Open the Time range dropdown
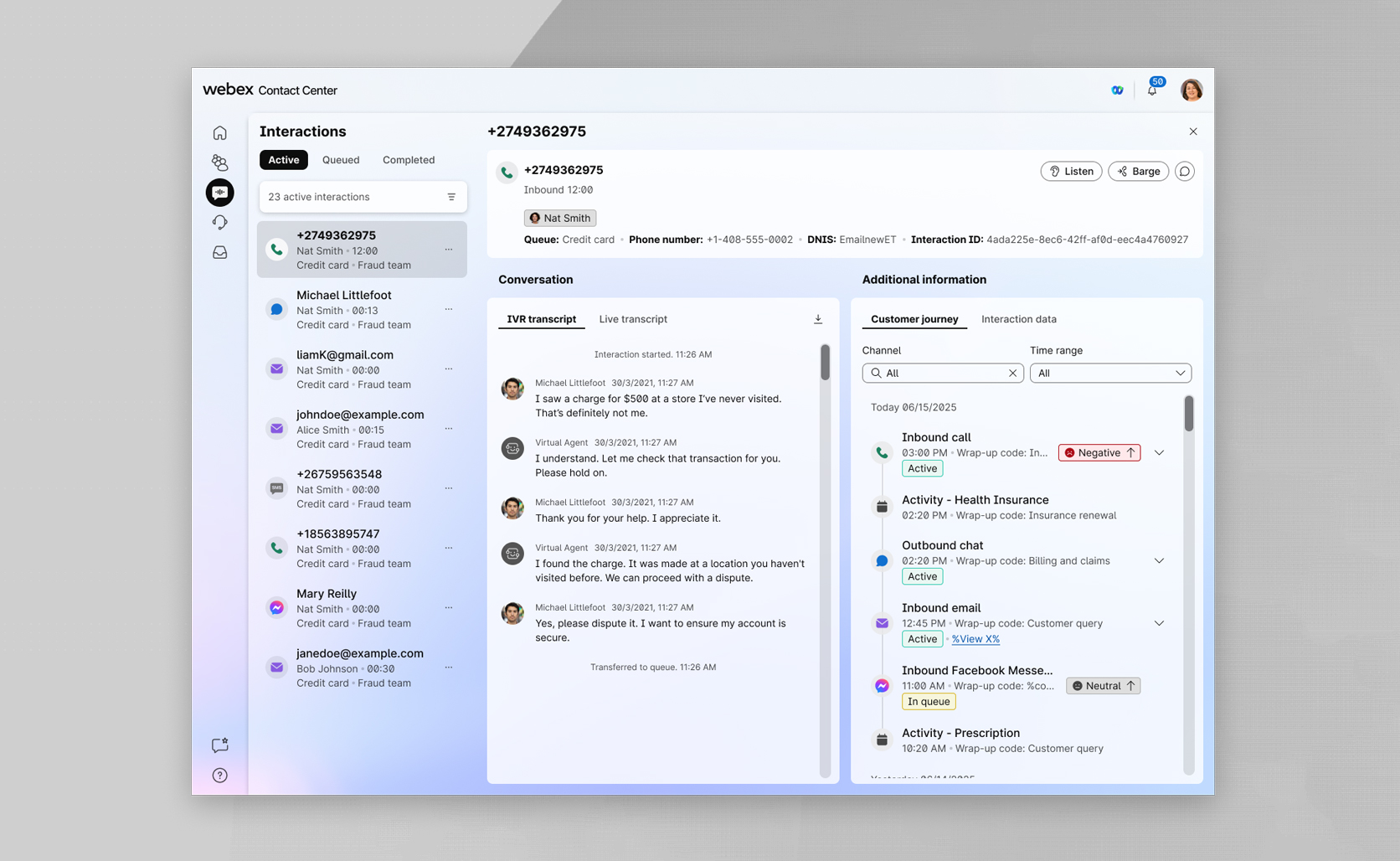 [1110, 374]
